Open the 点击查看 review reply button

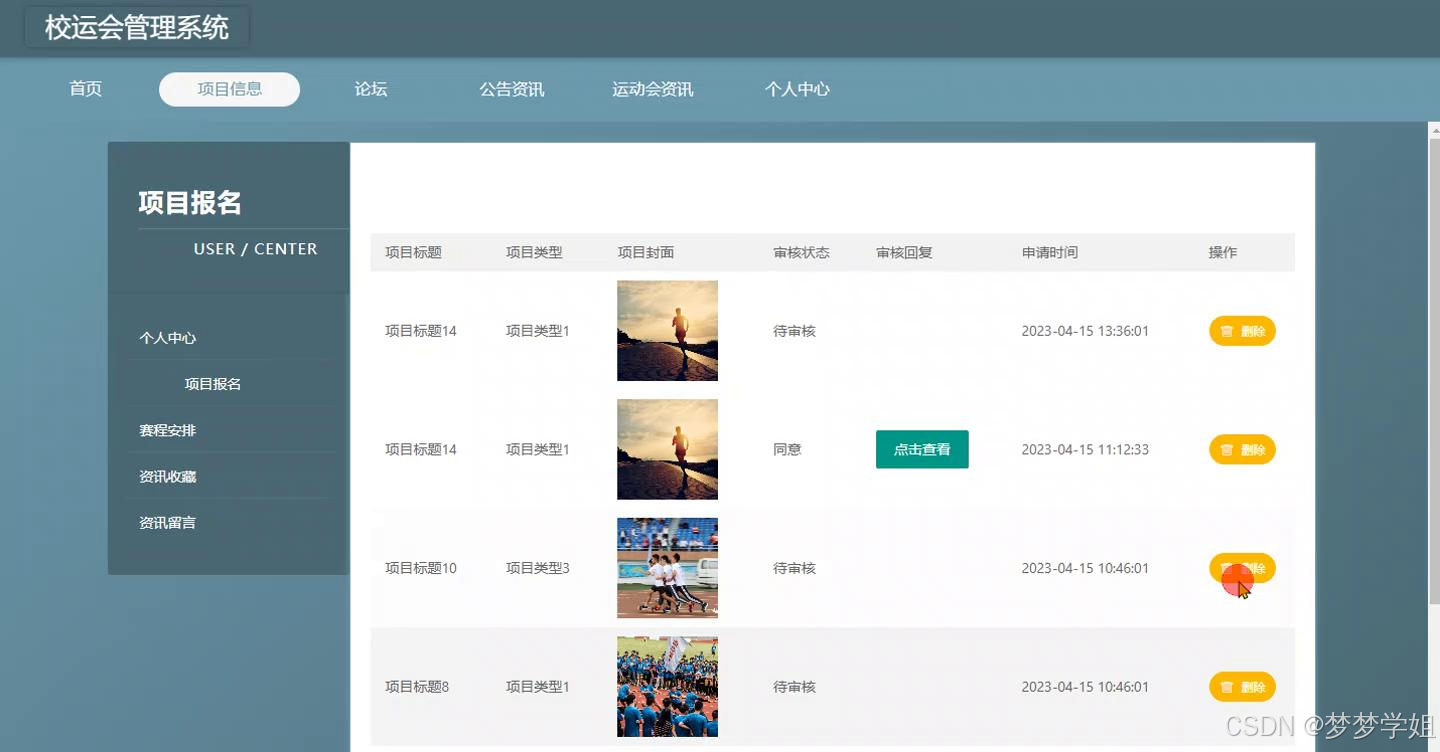(921, 449)
